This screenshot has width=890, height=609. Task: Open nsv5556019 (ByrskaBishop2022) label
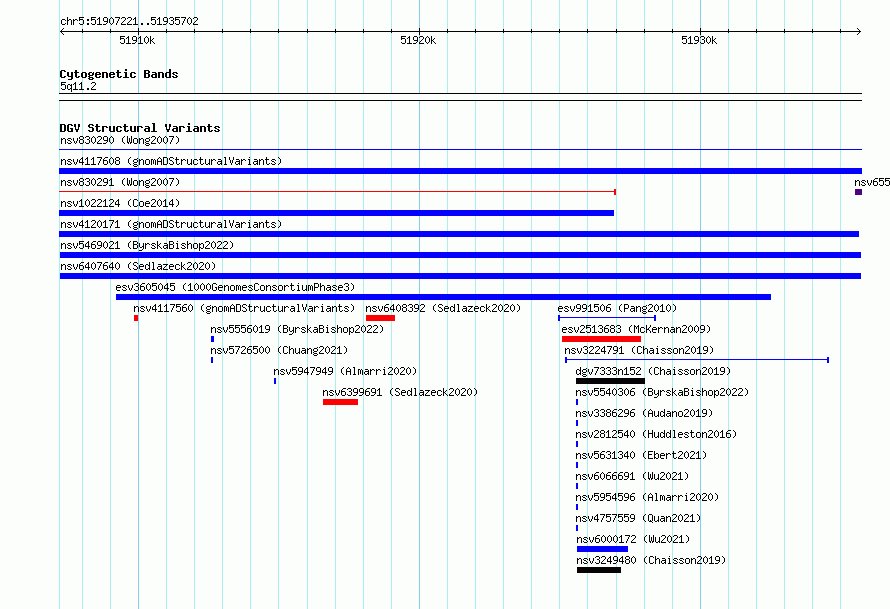pos(297,329)
